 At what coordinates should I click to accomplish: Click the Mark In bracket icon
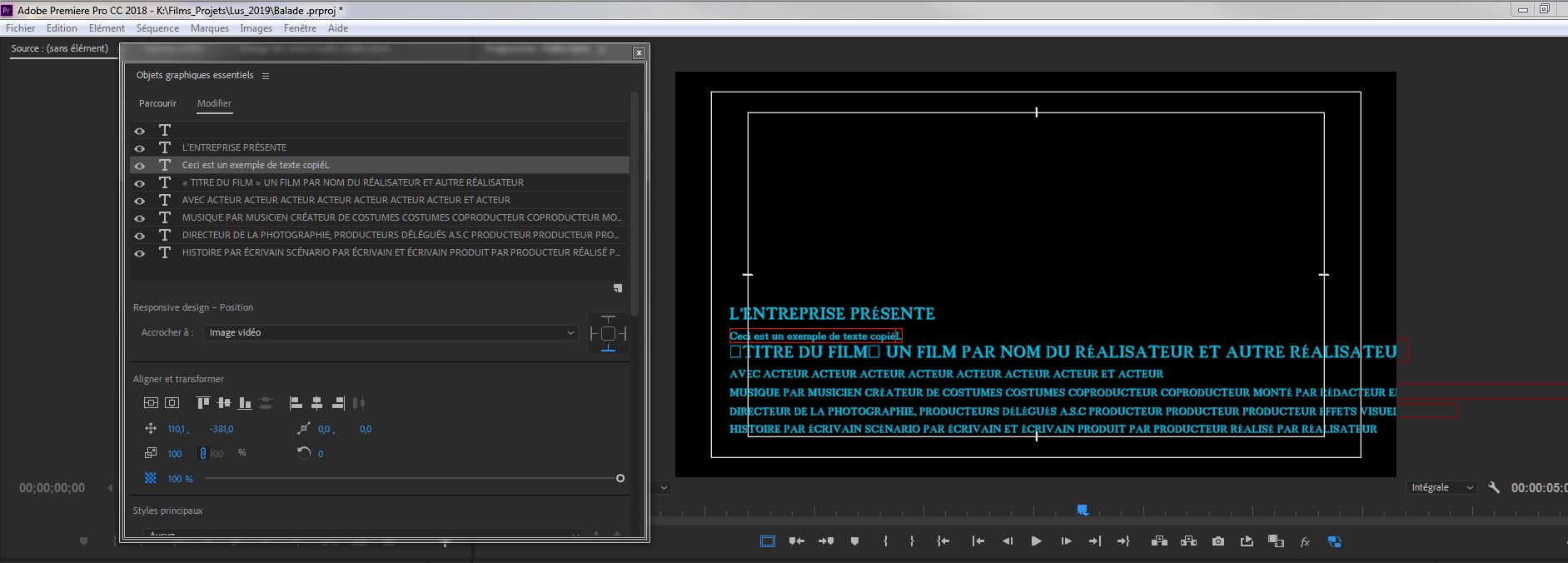coord(885,541)
